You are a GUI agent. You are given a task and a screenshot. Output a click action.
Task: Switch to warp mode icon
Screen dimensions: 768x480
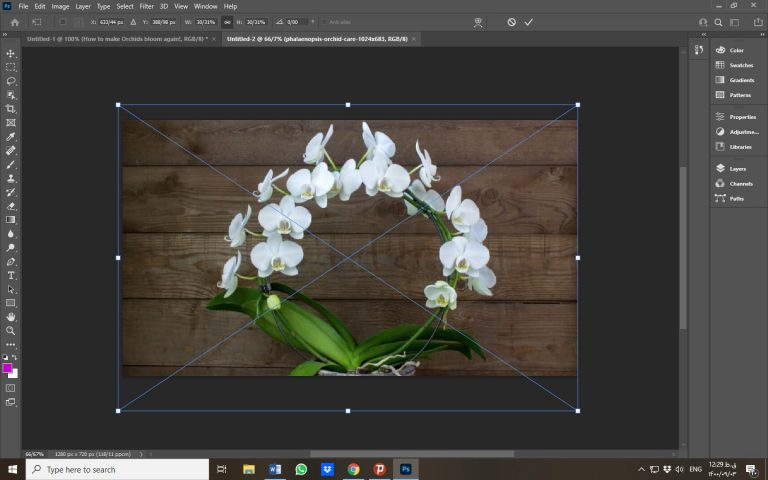[478, 22]
